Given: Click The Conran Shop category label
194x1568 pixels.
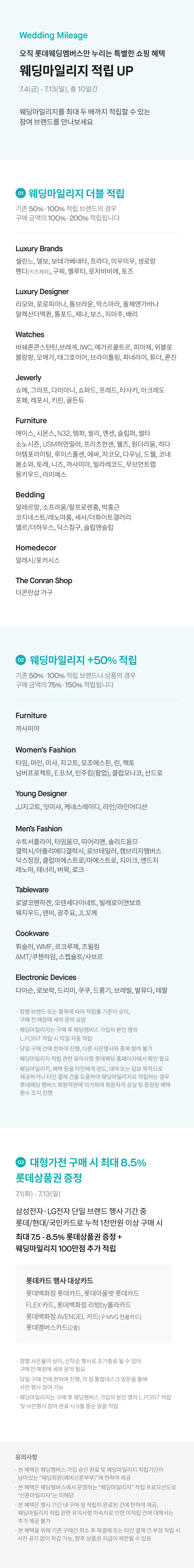Looking at the screenshot, I should pyautogui.click(x=44, y=581).
